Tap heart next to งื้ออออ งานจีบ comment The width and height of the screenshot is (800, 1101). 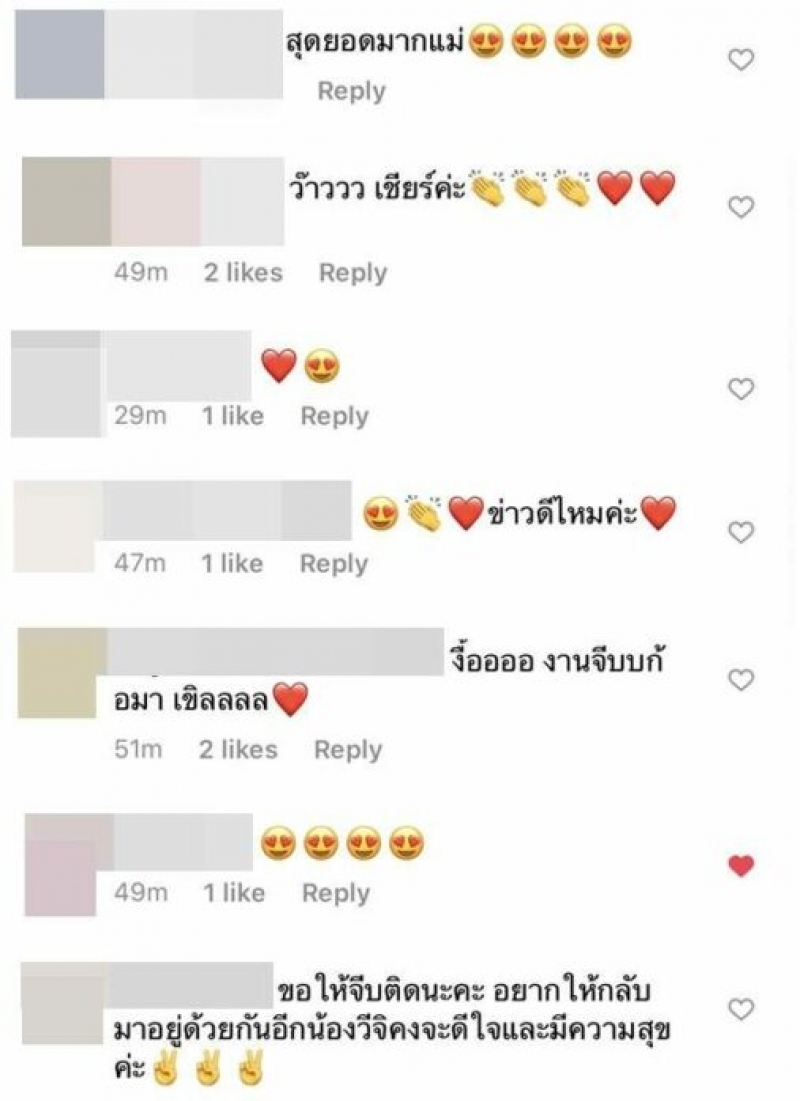tap(740, 680)
